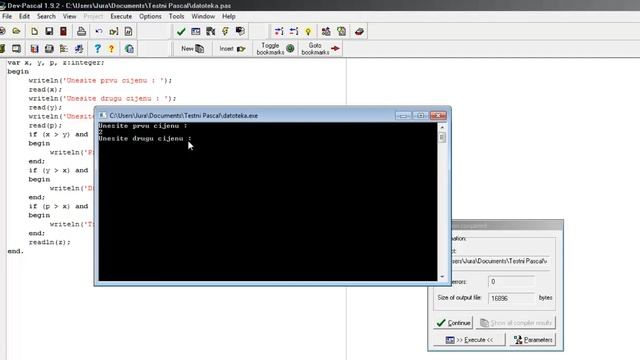The width and height of the screenshot is (640, 360).
Task: Click the console scrollbar down arrow
Action: click(442, 277)
